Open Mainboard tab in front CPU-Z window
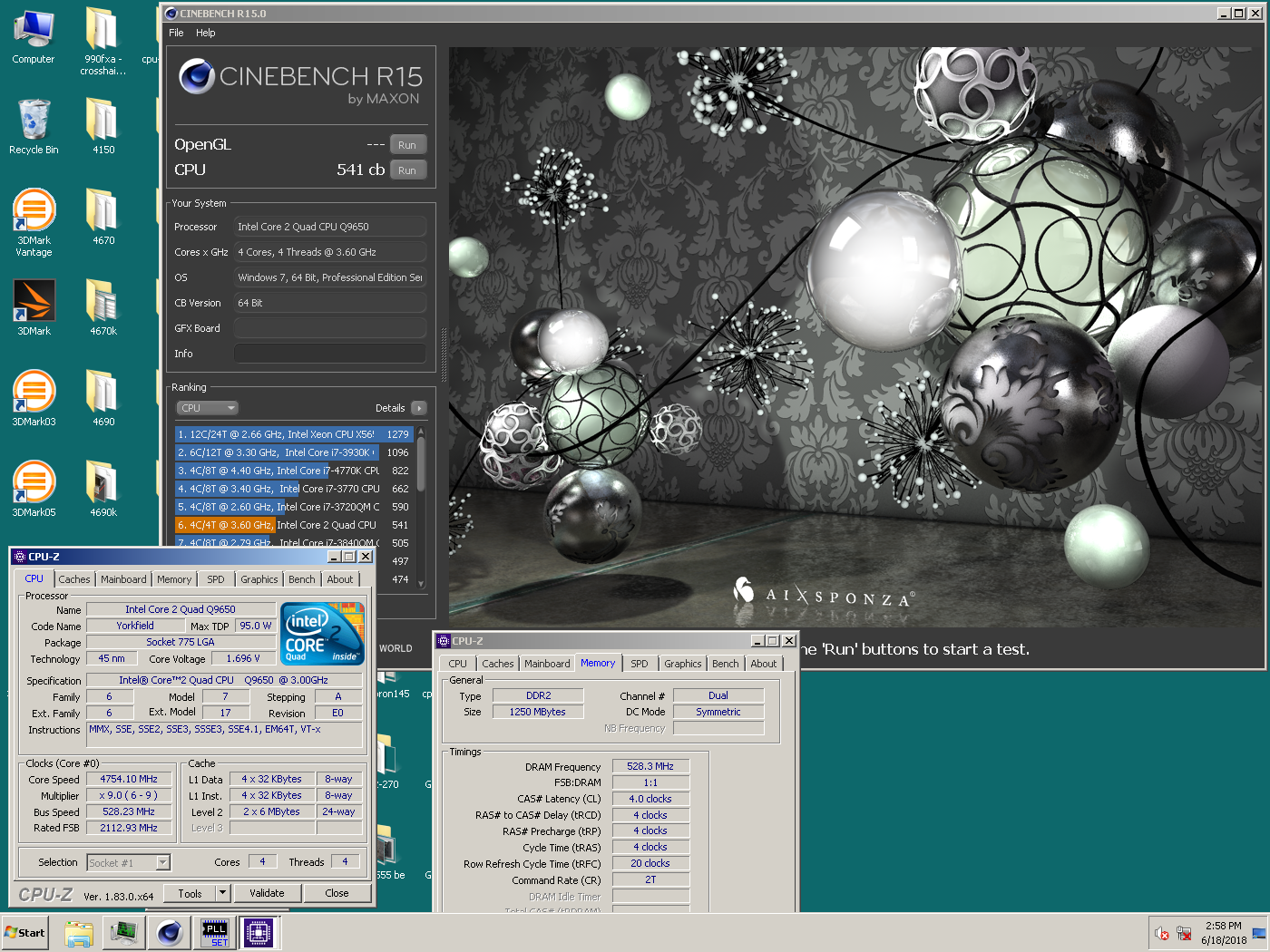 click(x=123, y=579)
